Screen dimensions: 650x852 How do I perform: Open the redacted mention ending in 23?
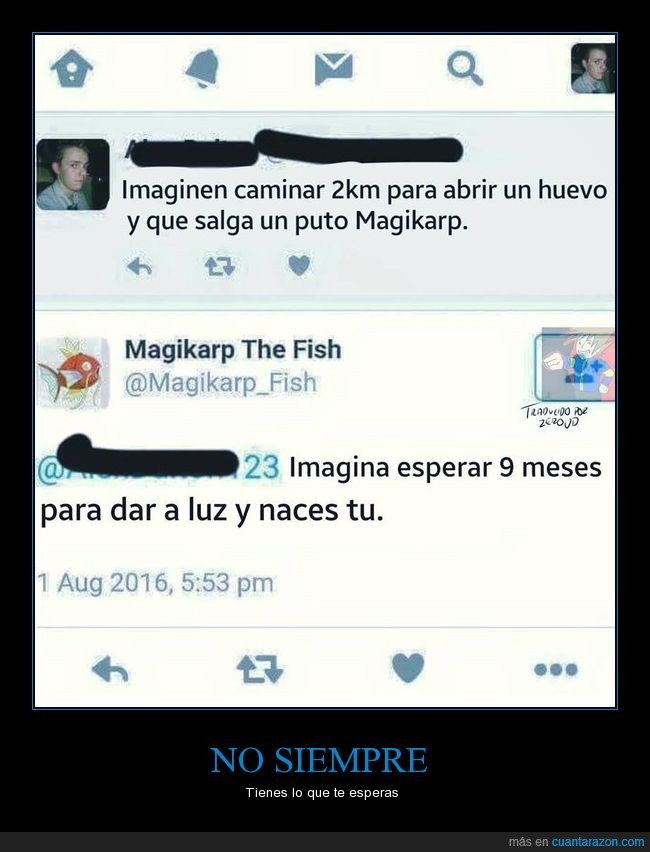click(x=158, y=468)
